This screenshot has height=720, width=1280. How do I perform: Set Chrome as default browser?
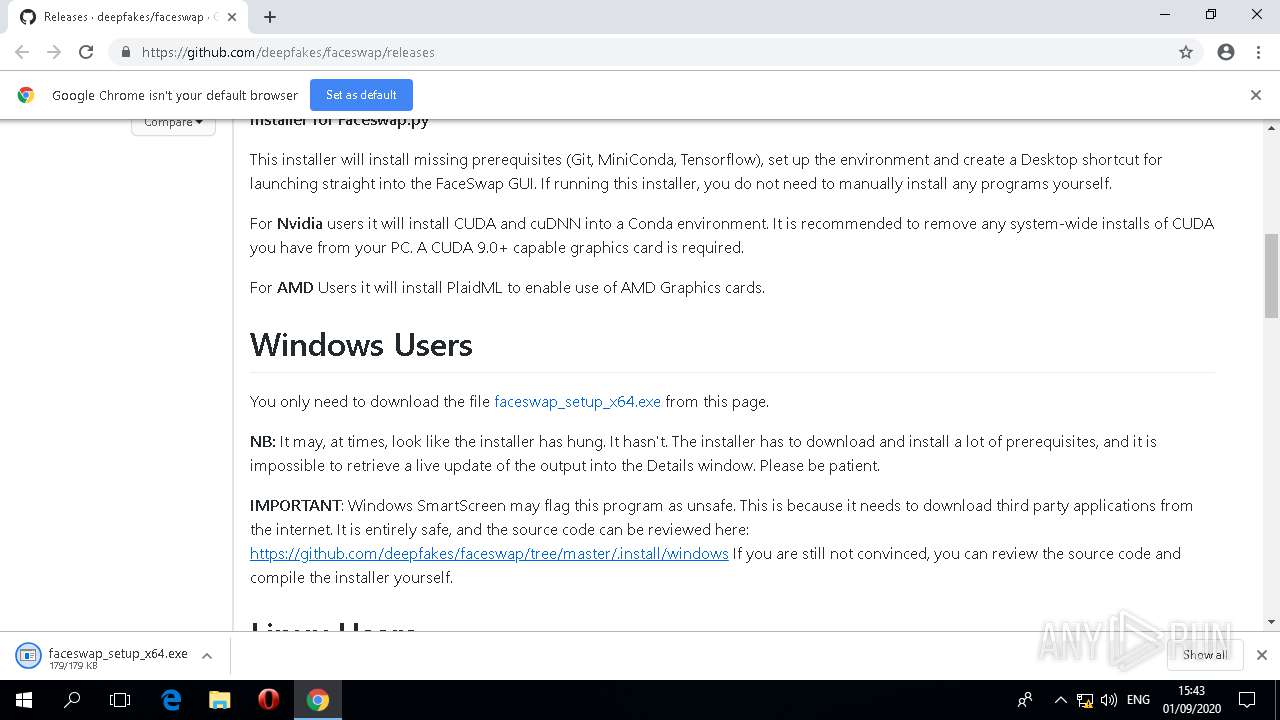pos(361,95)
